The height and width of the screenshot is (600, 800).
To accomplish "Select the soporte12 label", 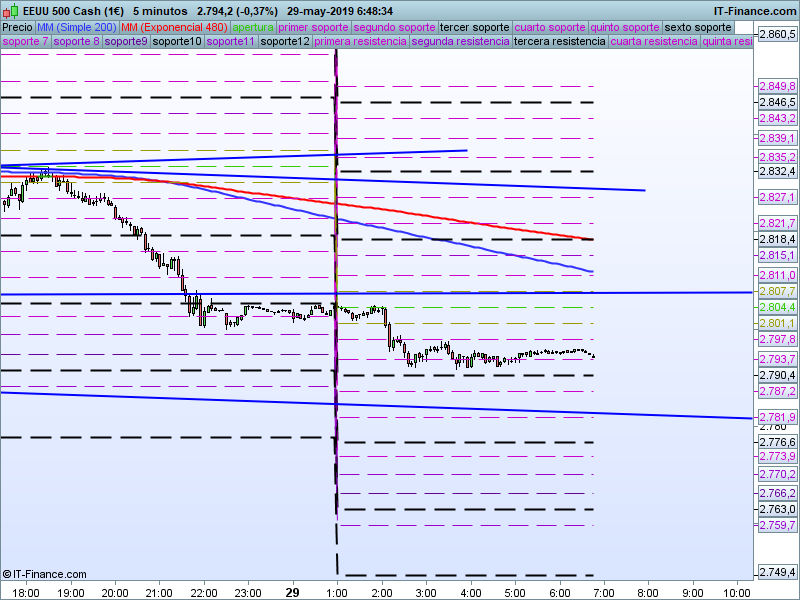I will 285,41.
